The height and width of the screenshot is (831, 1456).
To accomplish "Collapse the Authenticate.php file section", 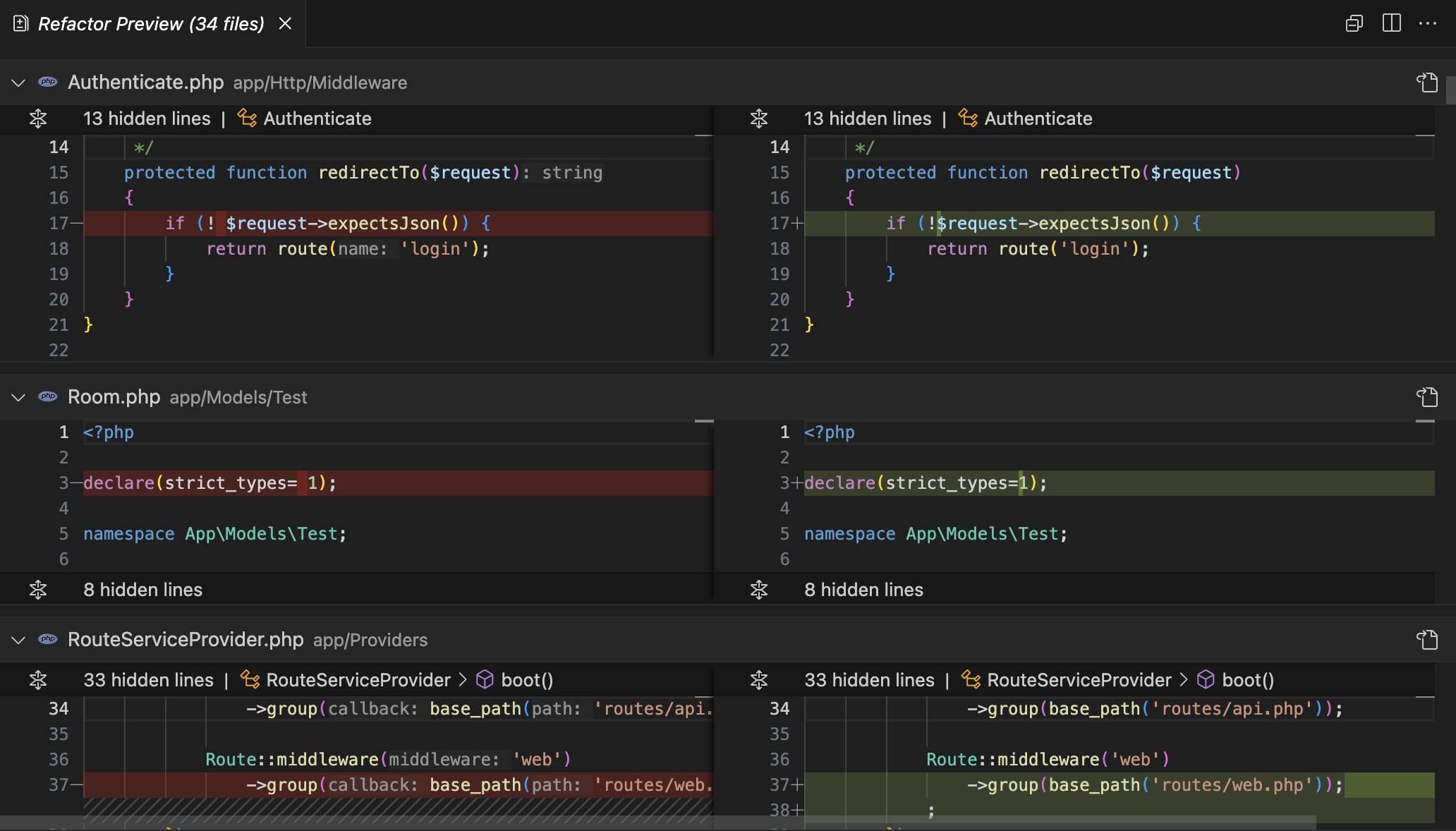I will pyautogui.click(x=18, y=82).
